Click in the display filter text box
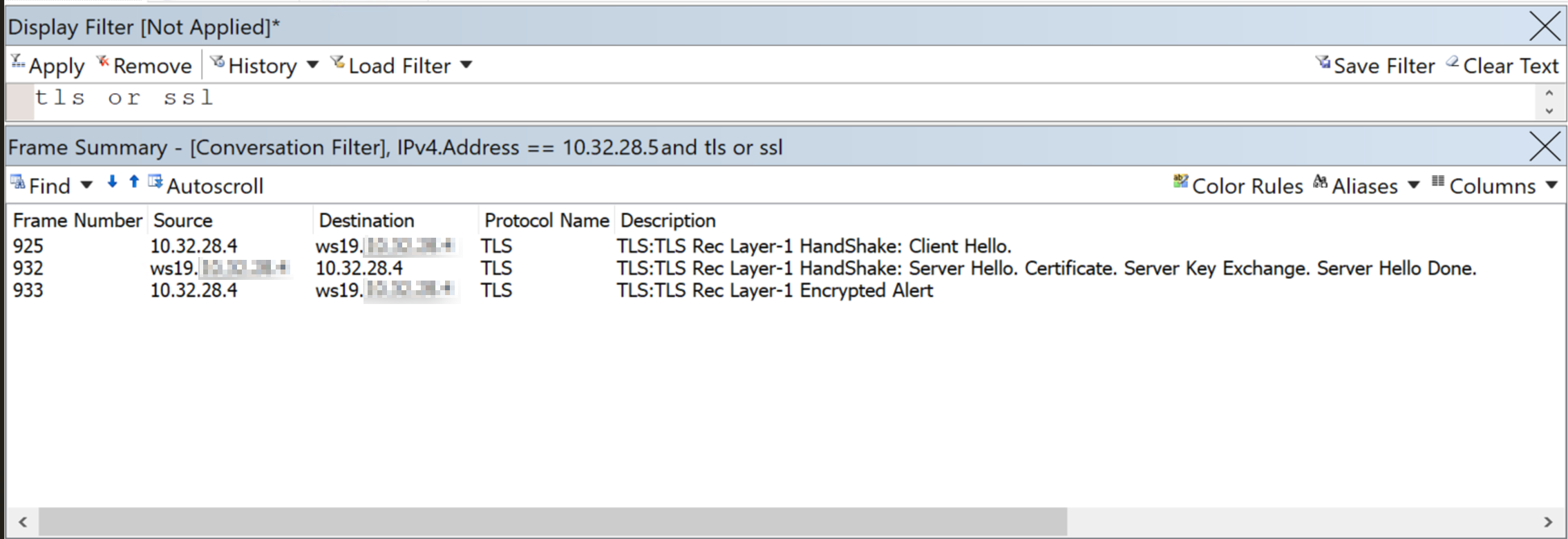The image size is (1568, 539). pyautogui.click(x=784, y=102)
